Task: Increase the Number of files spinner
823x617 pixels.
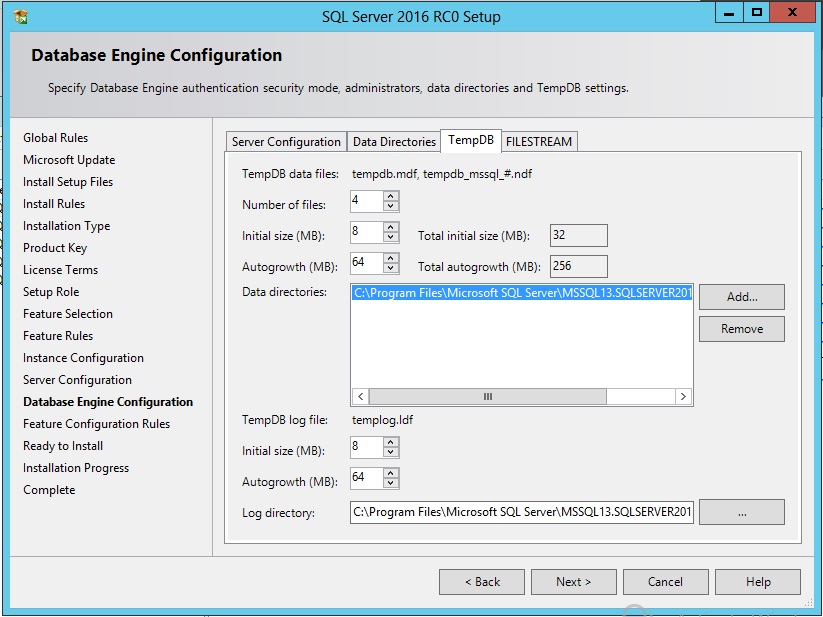Action: [x=391, y=196]
